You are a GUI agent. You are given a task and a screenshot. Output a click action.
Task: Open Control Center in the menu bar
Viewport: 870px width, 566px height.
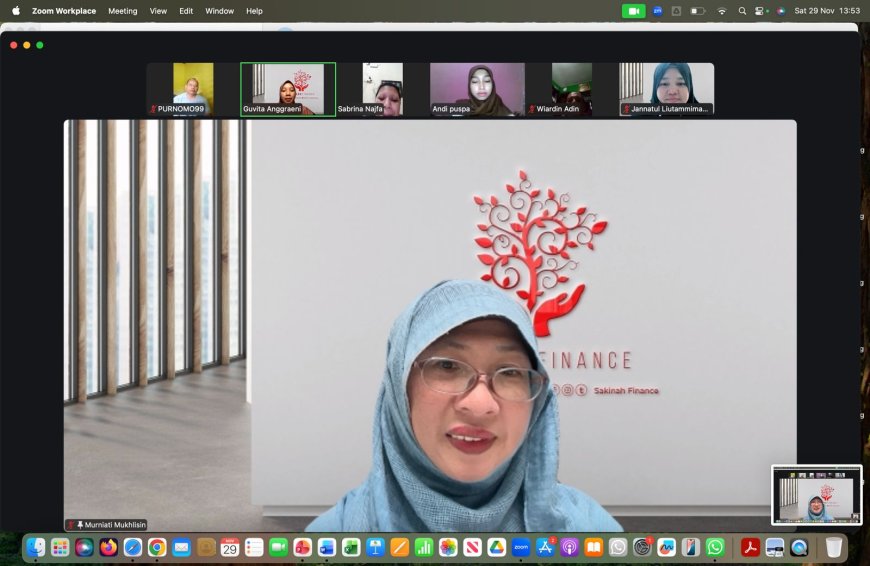pos(761,11)
